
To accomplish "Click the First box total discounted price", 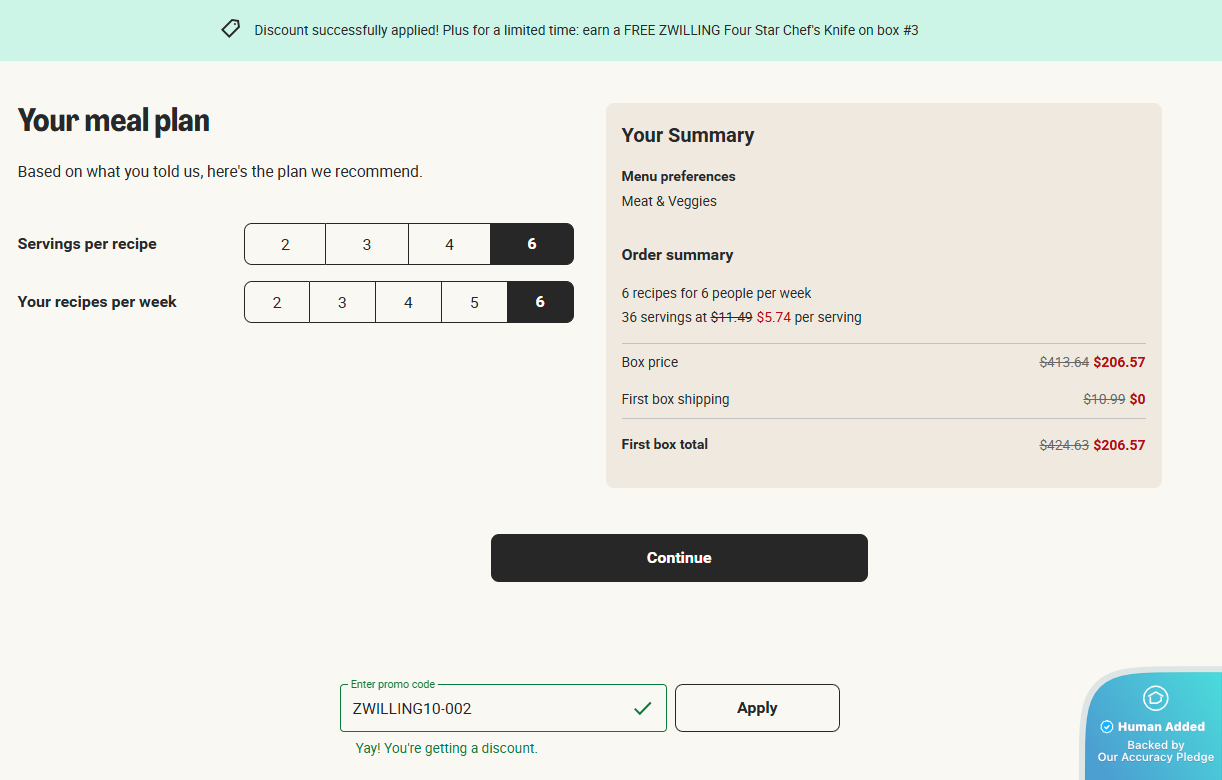I will (1119, 445).
